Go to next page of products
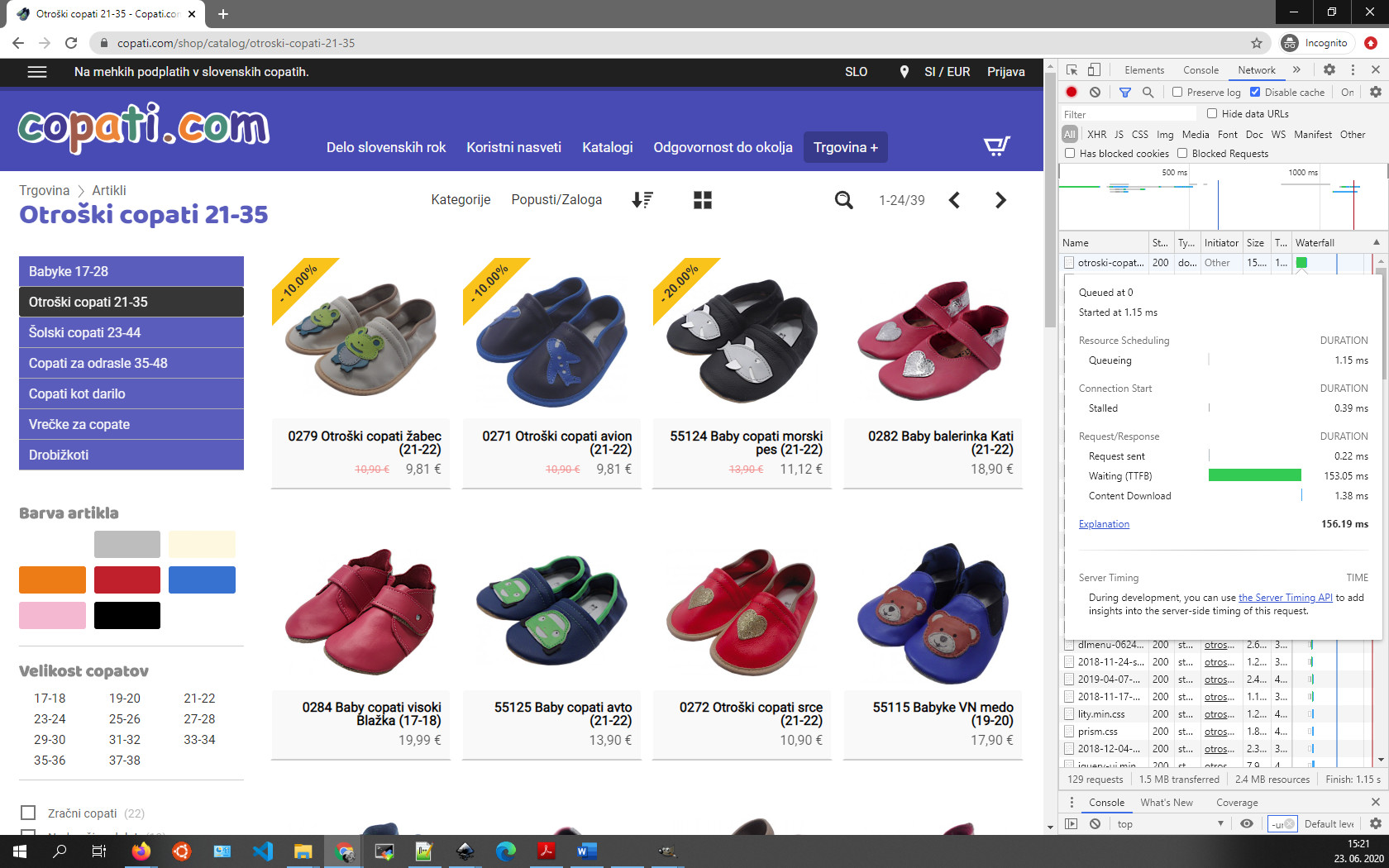Image resolution: width=1389 pixels, height=868 pixels. click(1000, 200)
